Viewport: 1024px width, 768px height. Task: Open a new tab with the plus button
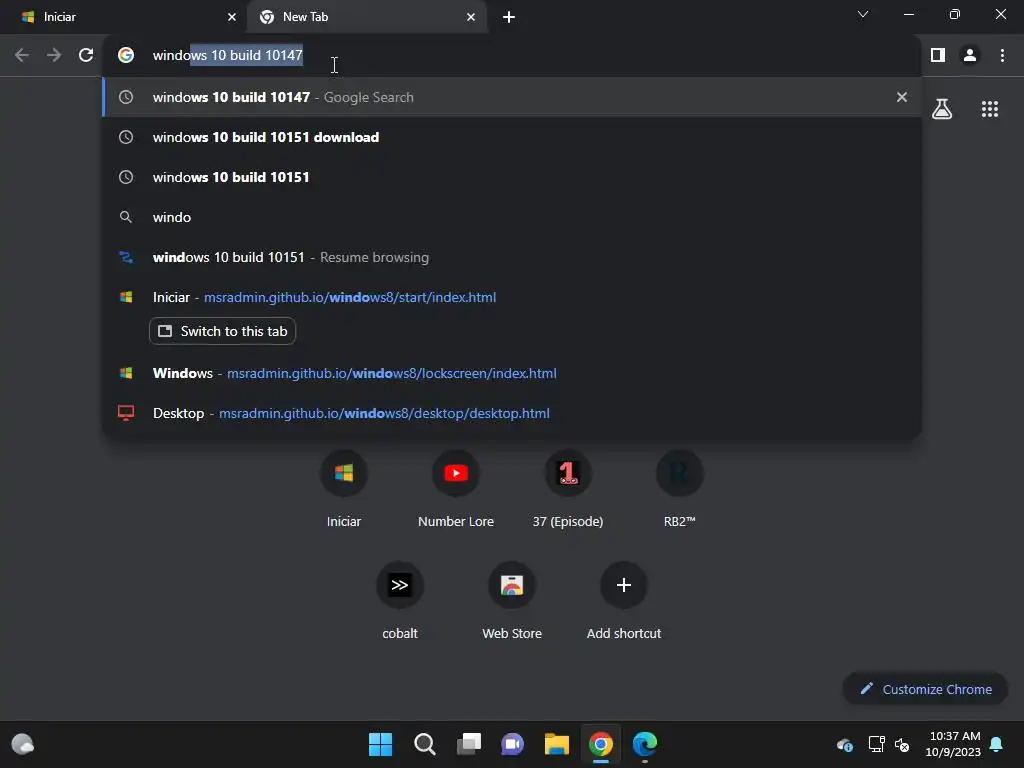pos(509,17)
